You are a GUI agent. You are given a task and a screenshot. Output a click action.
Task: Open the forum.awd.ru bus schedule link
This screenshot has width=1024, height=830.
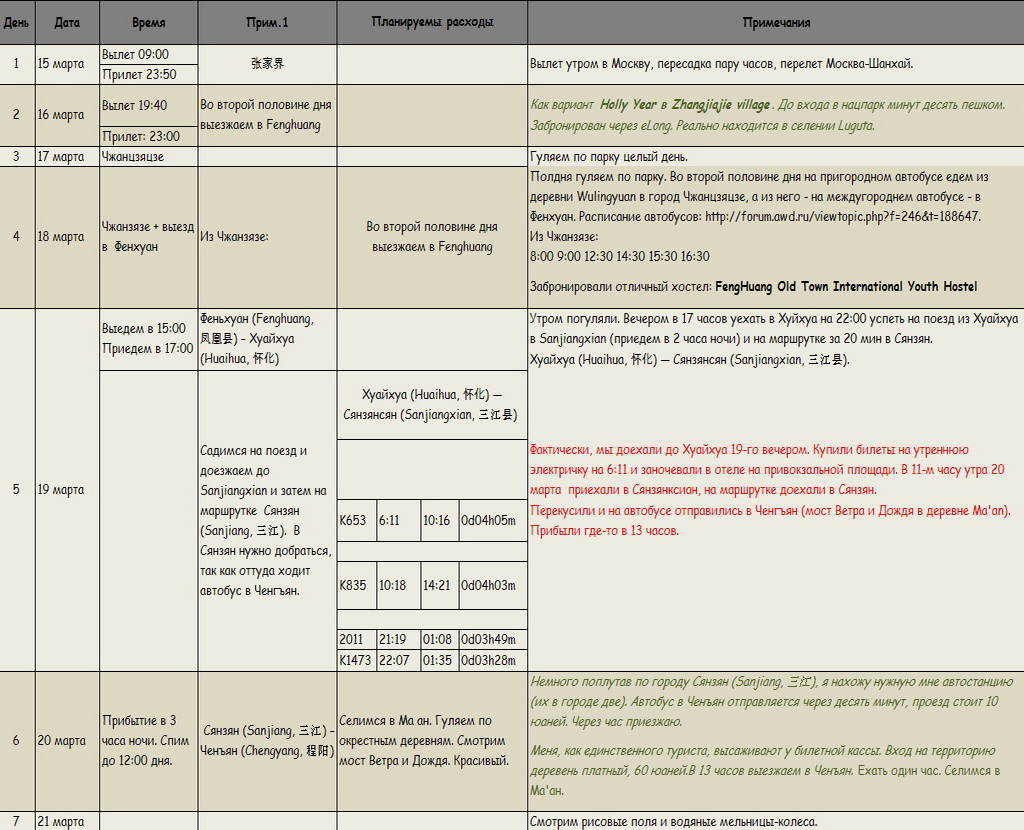click(843, 216)
